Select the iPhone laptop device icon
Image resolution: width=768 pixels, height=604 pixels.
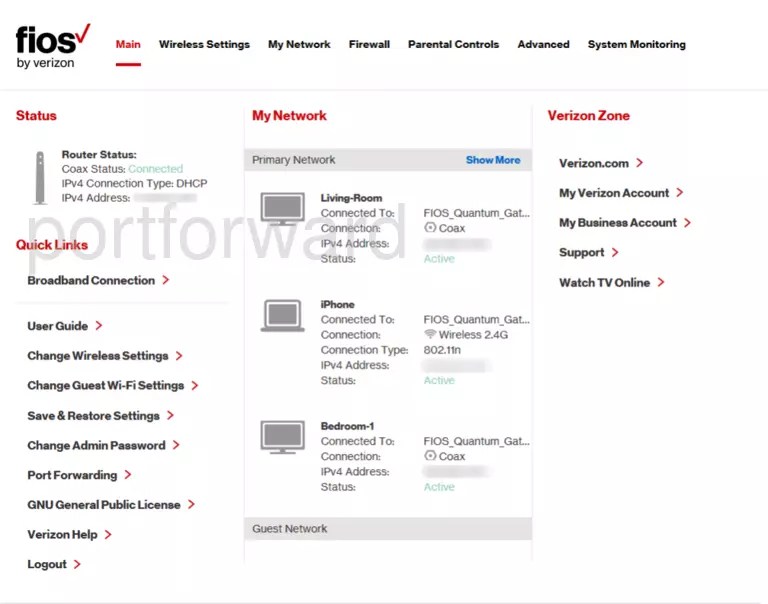[282, 316]
